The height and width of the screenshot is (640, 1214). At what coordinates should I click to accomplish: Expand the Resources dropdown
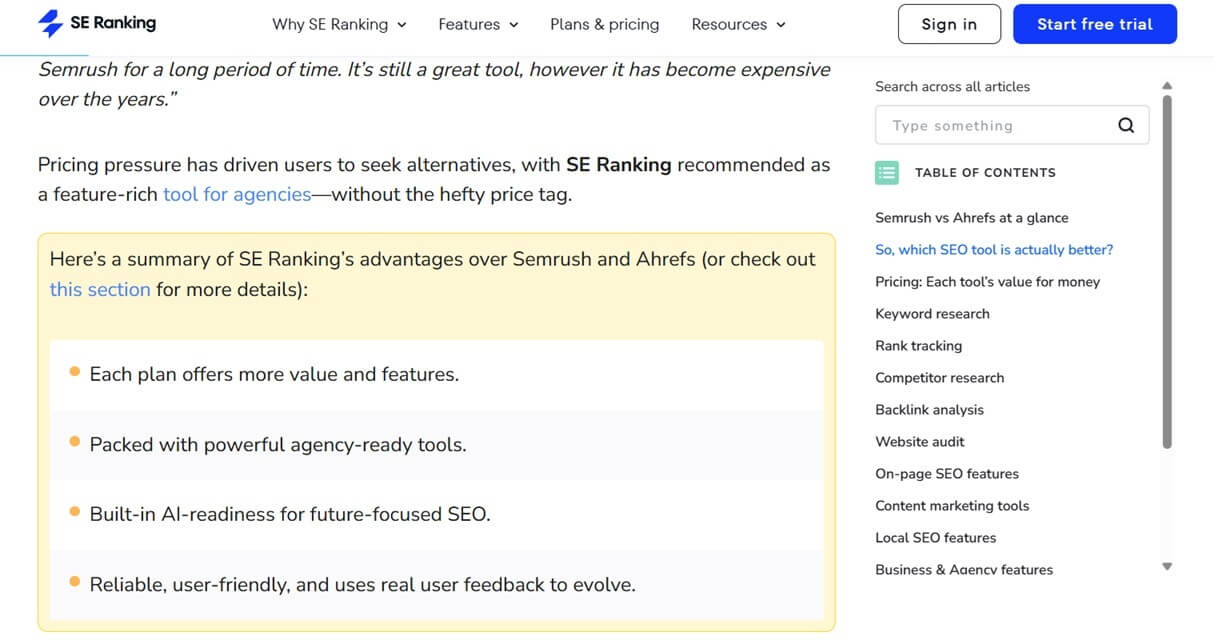730,23
